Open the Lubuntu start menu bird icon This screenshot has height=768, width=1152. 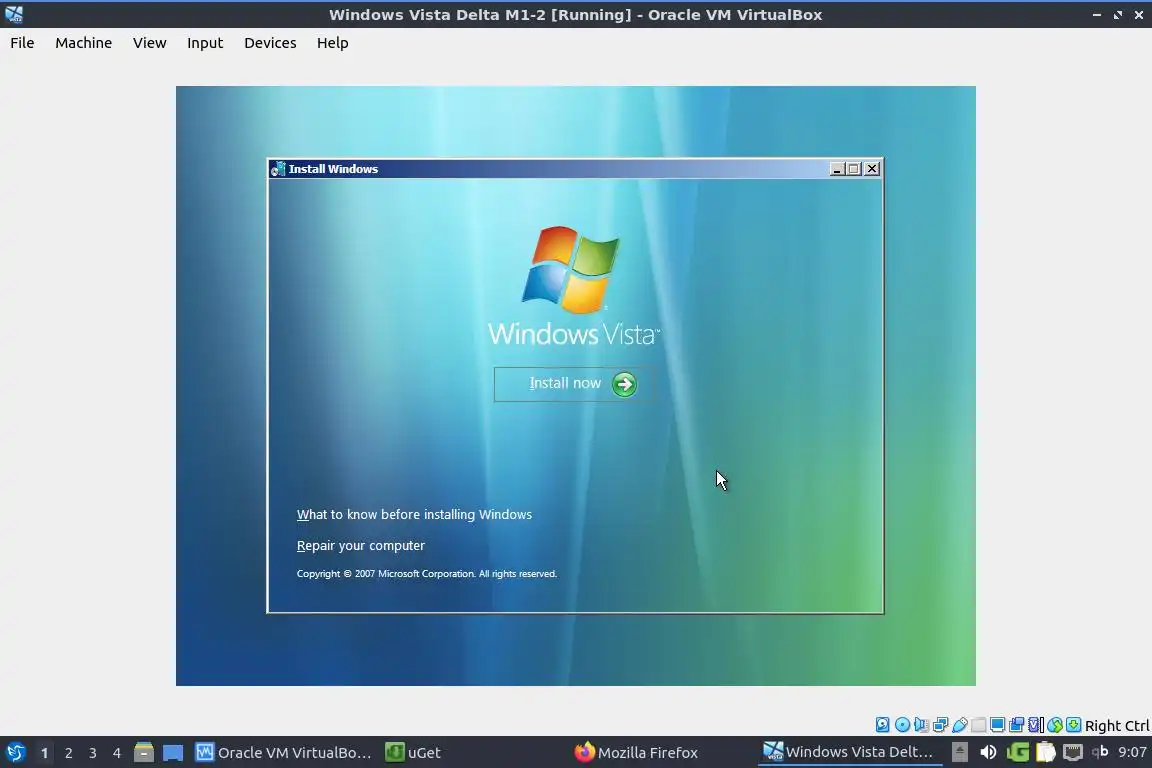15,752
